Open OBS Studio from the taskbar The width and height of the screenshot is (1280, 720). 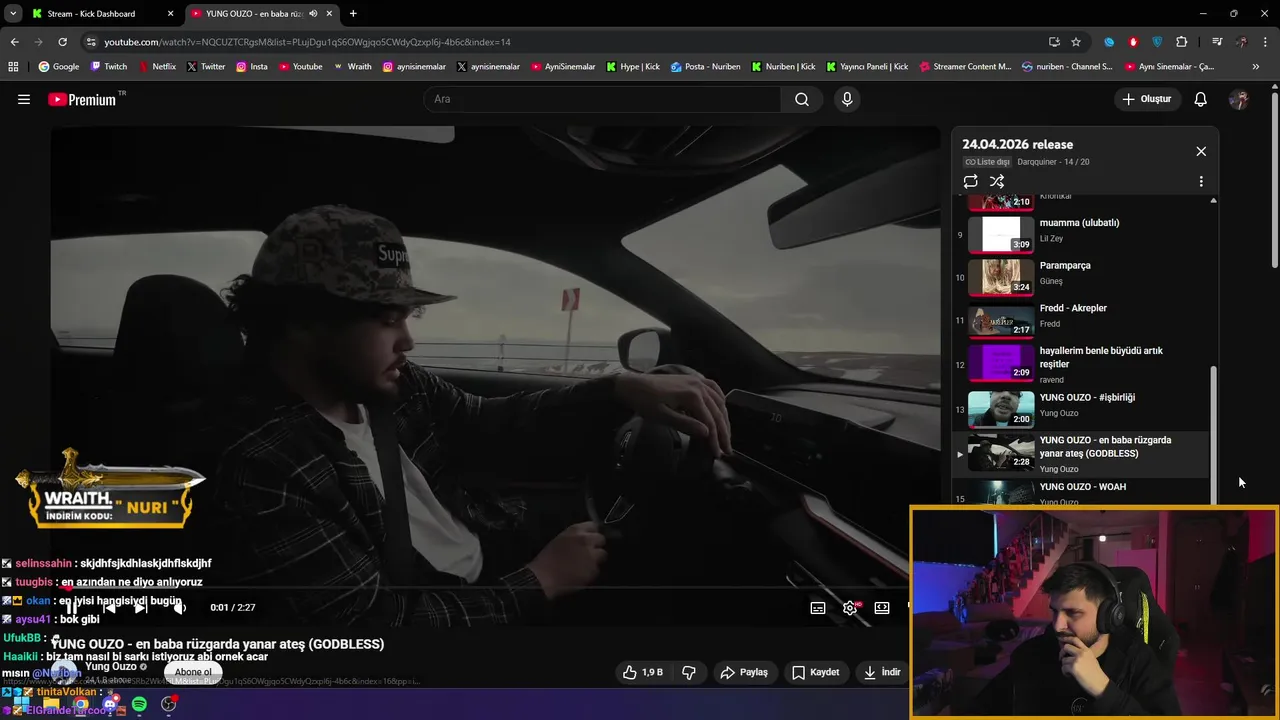[x=169, y=705]
